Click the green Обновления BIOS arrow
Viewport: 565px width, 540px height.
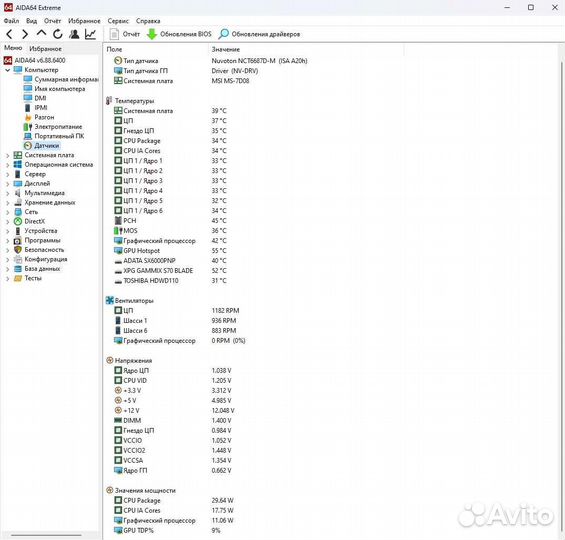(152, 34)
